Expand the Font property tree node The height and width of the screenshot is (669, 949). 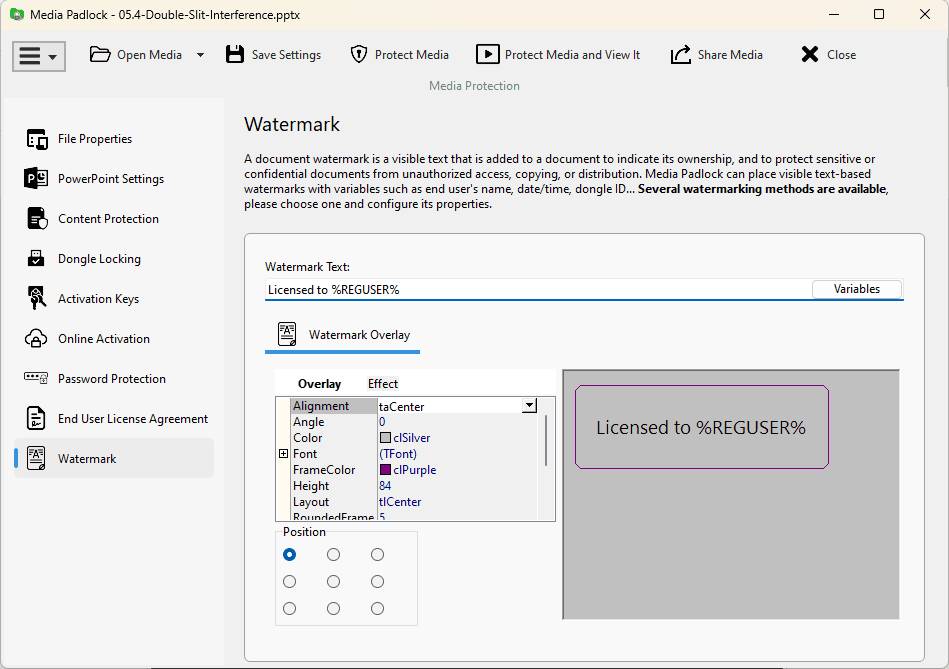coord(283,454)
